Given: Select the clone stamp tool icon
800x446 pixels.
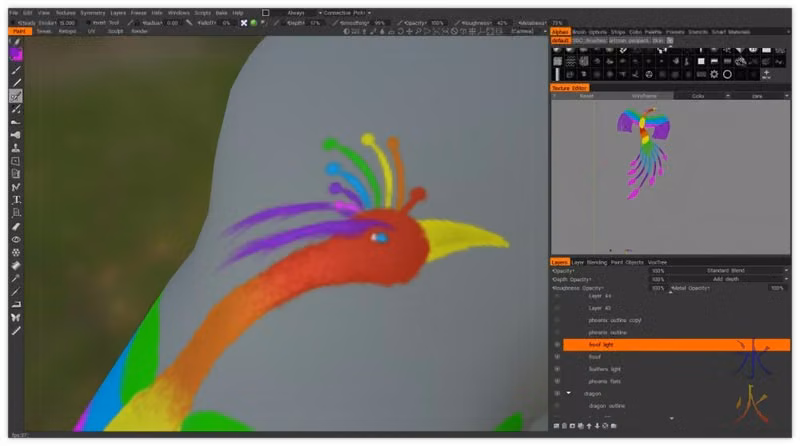Looking at the screenshot, I should coord(16,148).
